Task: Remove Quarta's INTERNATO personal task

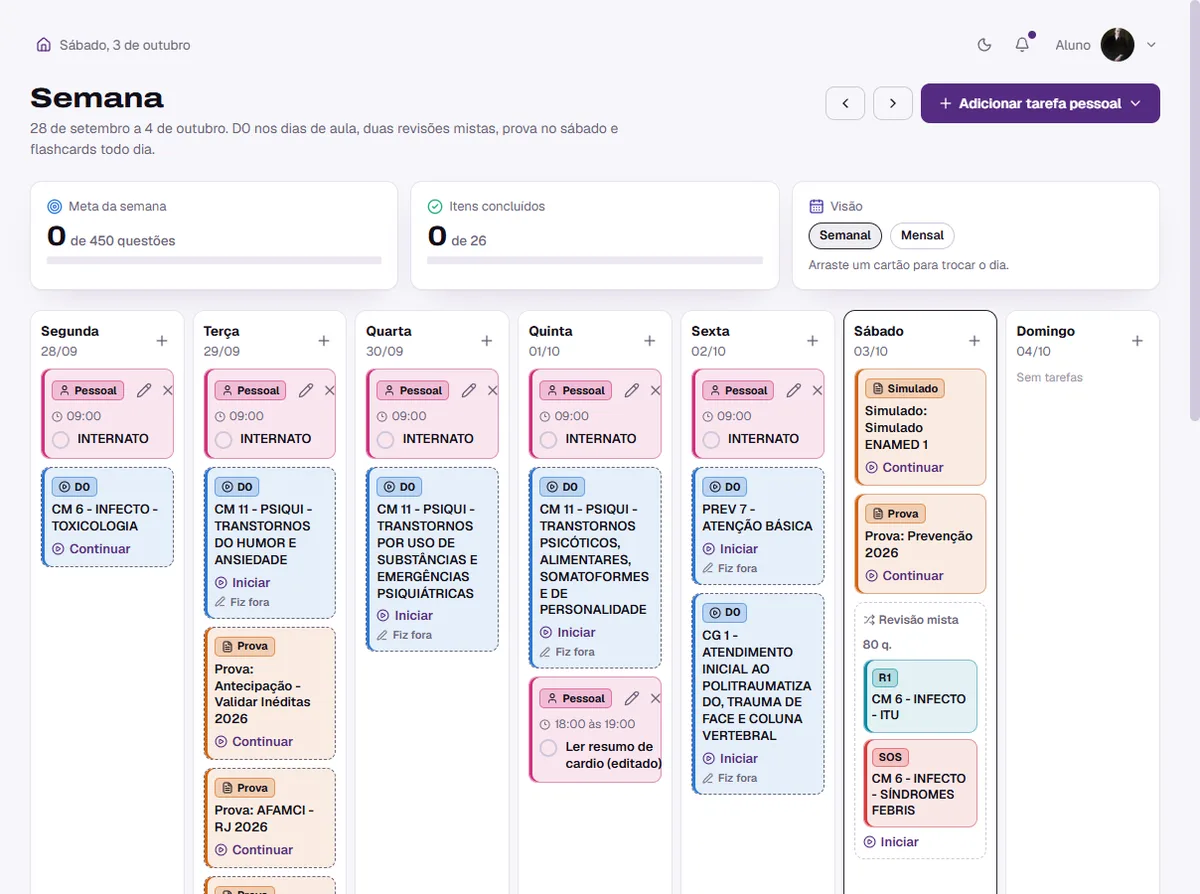Action: tap(492, 390)
